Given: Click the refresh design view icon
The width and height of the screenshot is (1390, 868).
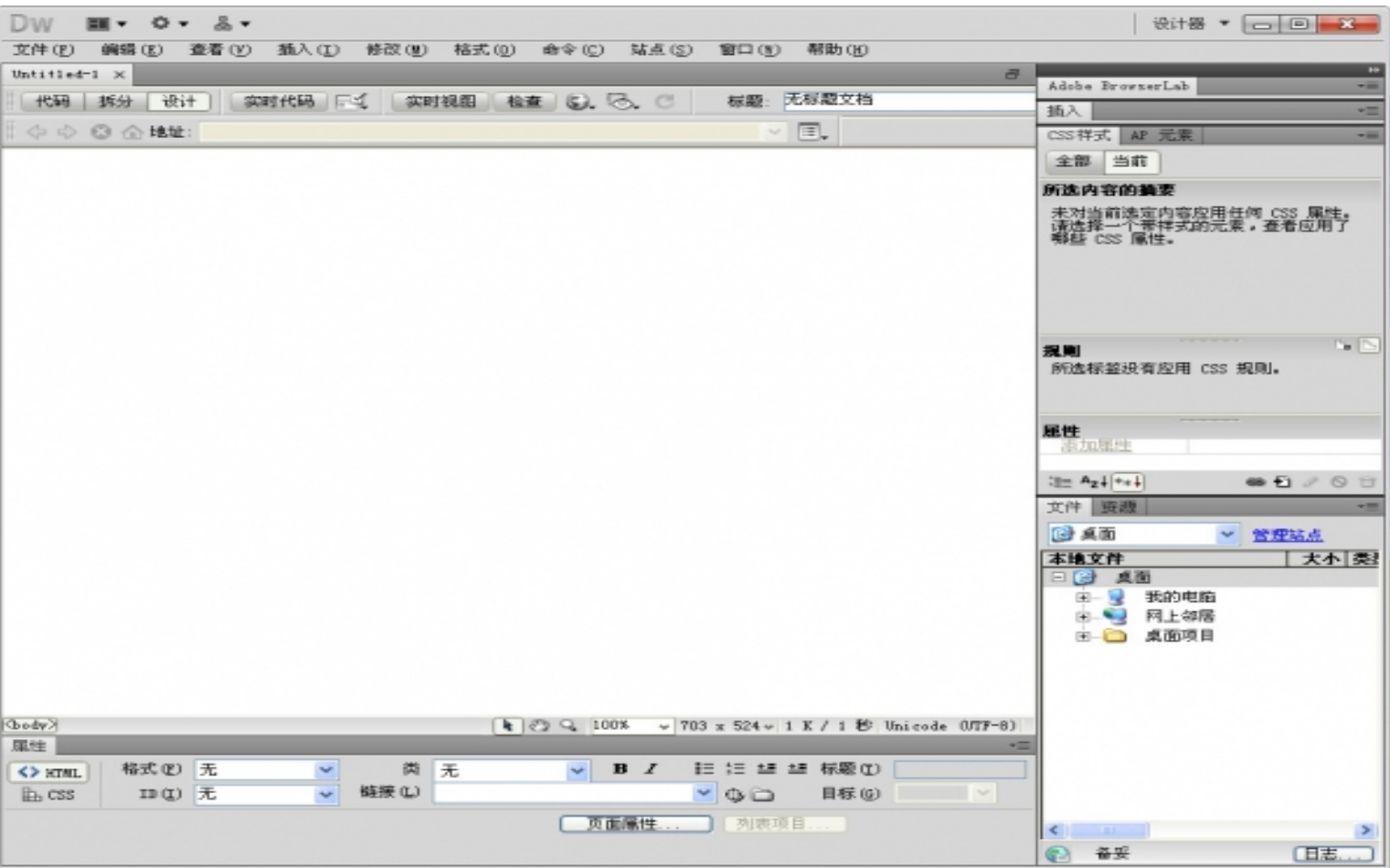Looking at the screenshot, I should 664,101.
